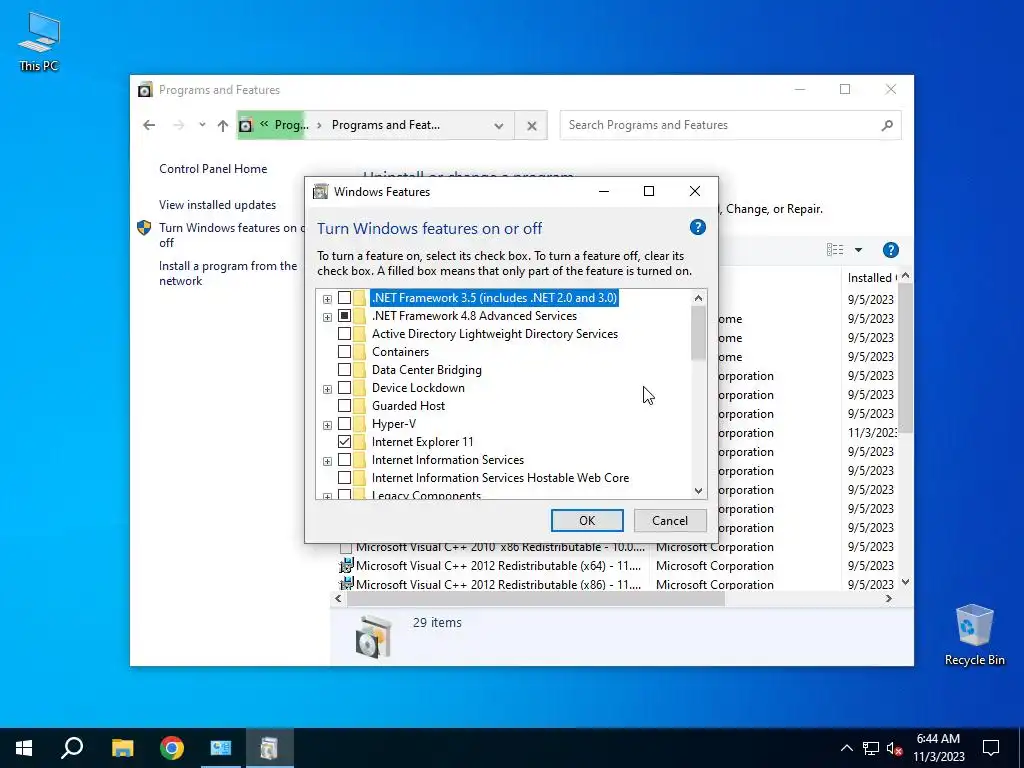Change view layout icon in Programs and Features
This screenshot has height=768, width=1024.
point(835,249)
